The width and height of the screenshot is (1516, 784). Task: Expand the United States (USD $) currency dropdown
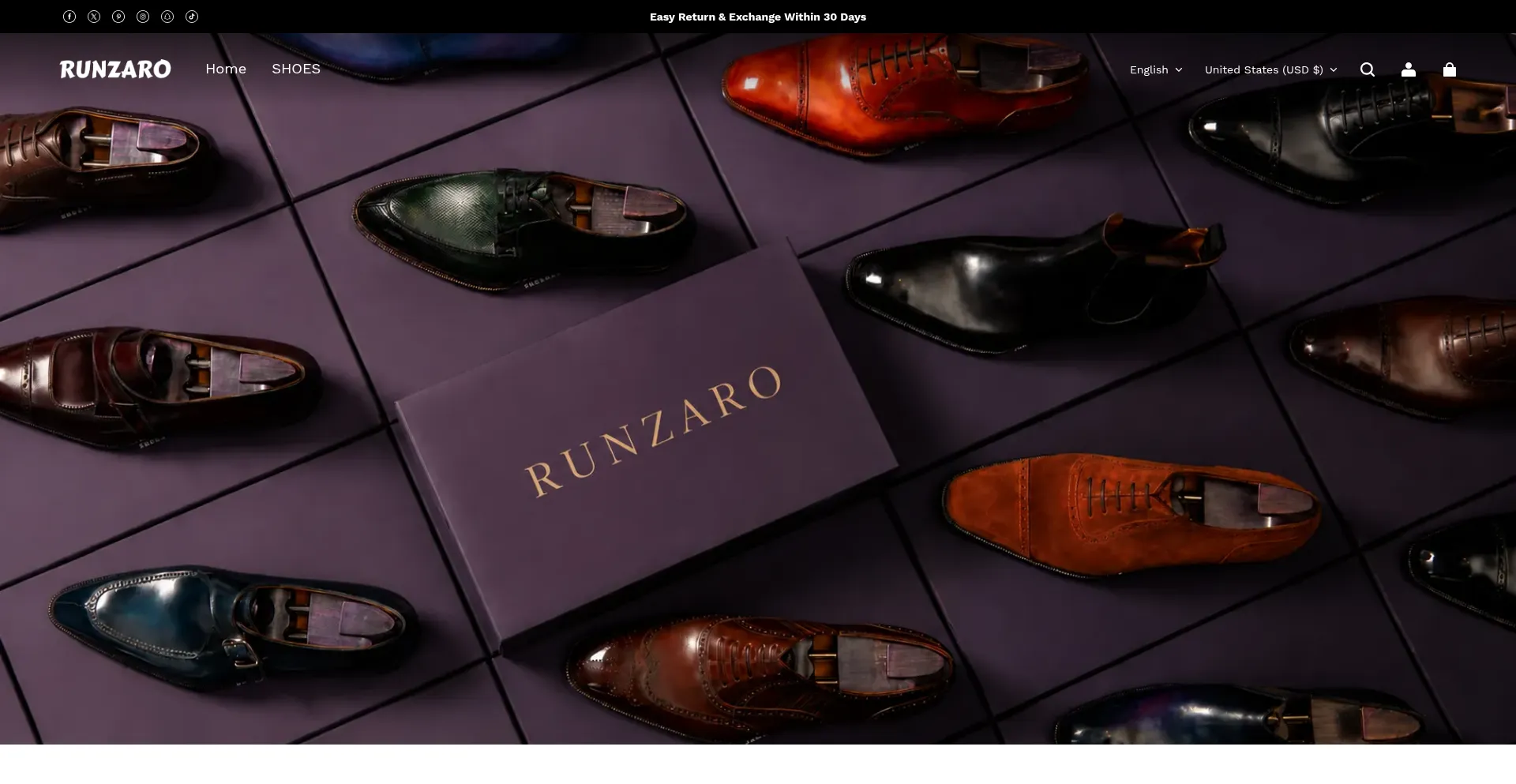(x=1270, y=69)
